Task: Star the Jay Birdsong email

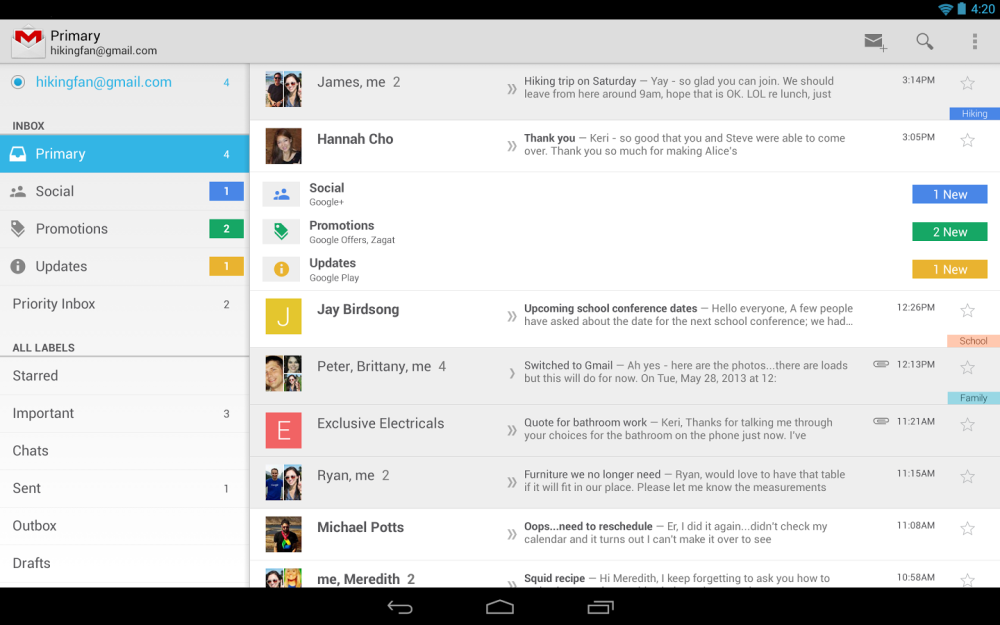Action: click(967, 311)
